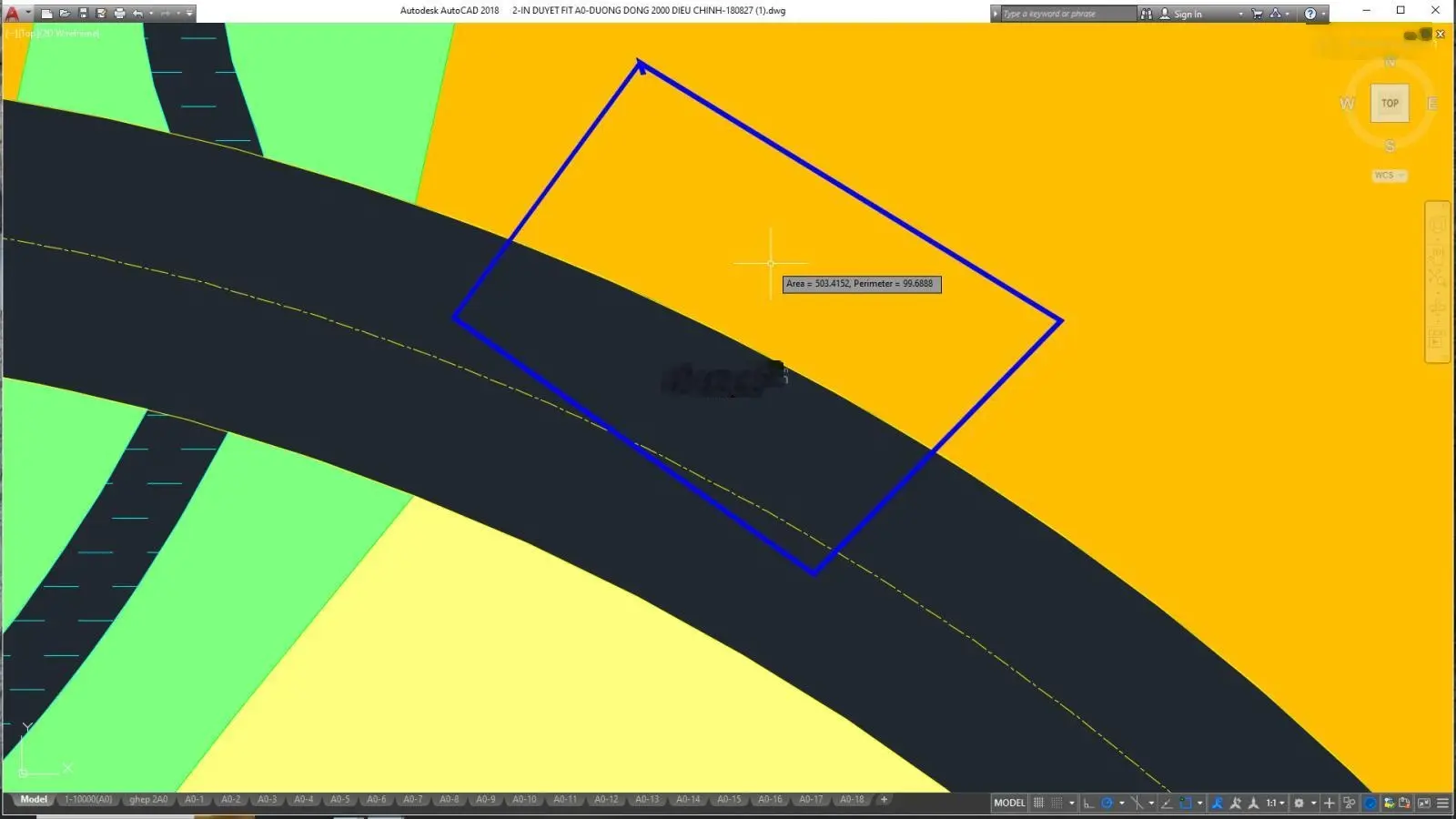
Task: Toggle the drawing grid display in status bar
Action: (x=1038, y=803)
